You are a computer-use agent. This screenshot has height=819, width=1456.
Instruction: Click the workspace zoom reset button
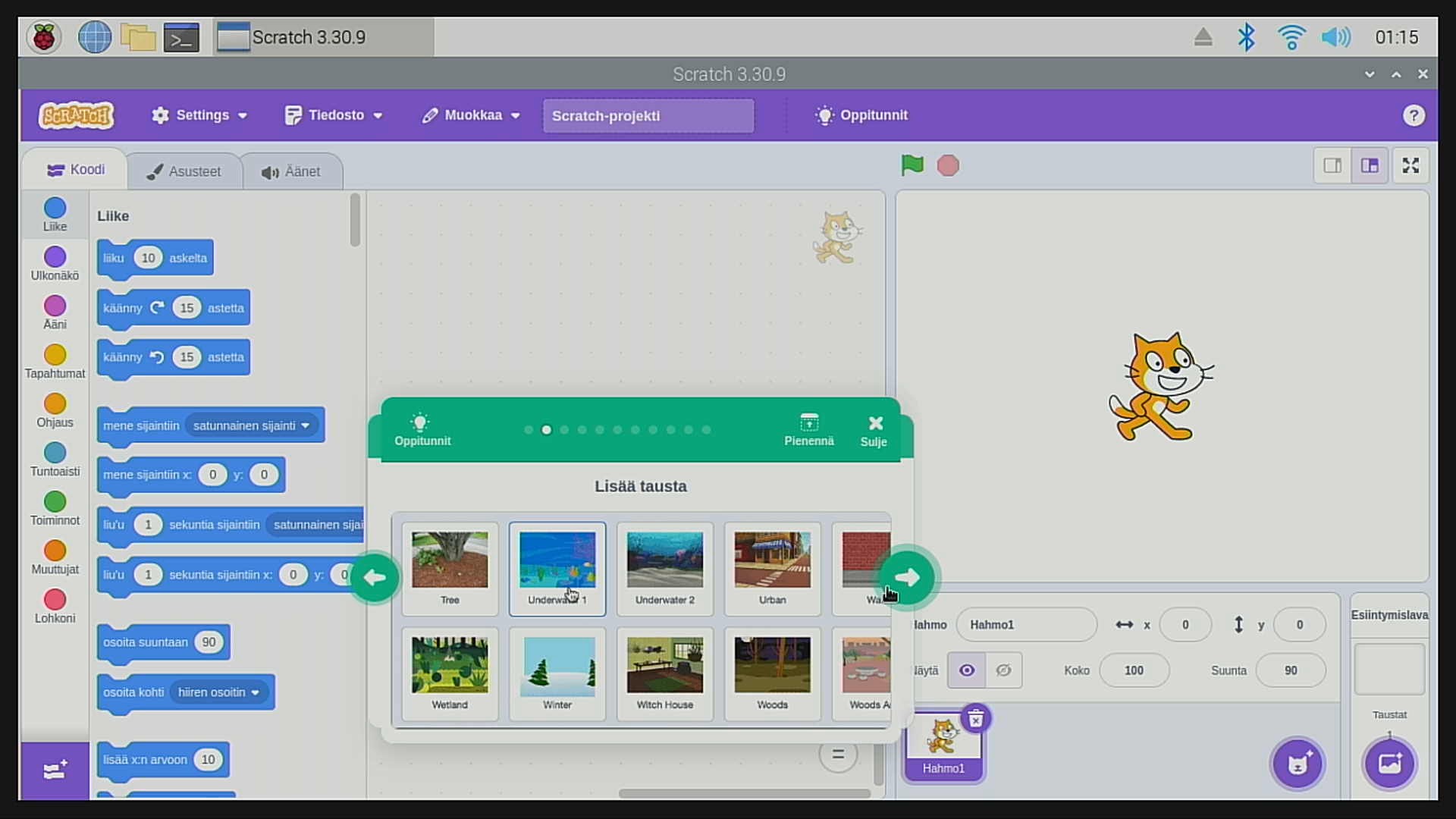point(838,755)
